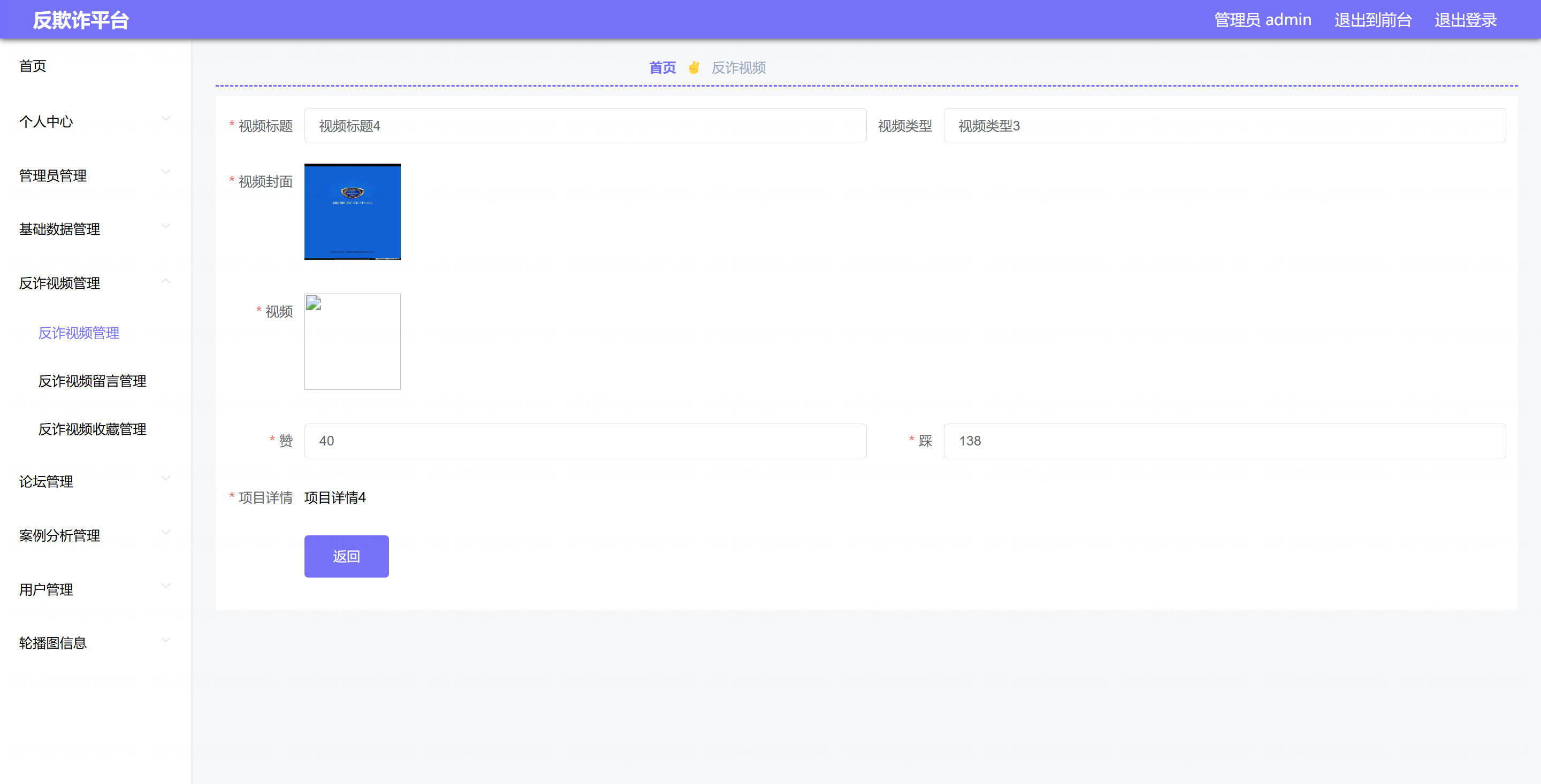The height and width of the screenshot is (784, 1541).
Task: Click the 首页 breadcrumb link
Action: [662, 67]
